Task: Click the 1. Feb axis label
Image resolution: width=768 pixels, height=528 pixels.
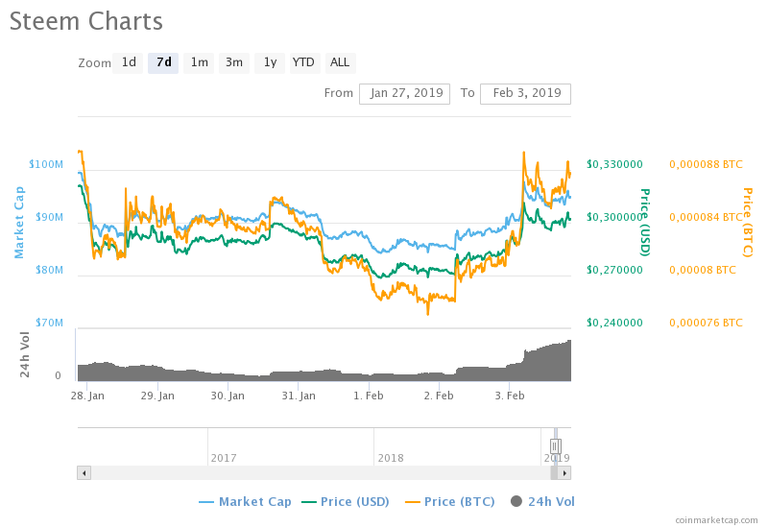Action: coord(368,396)
